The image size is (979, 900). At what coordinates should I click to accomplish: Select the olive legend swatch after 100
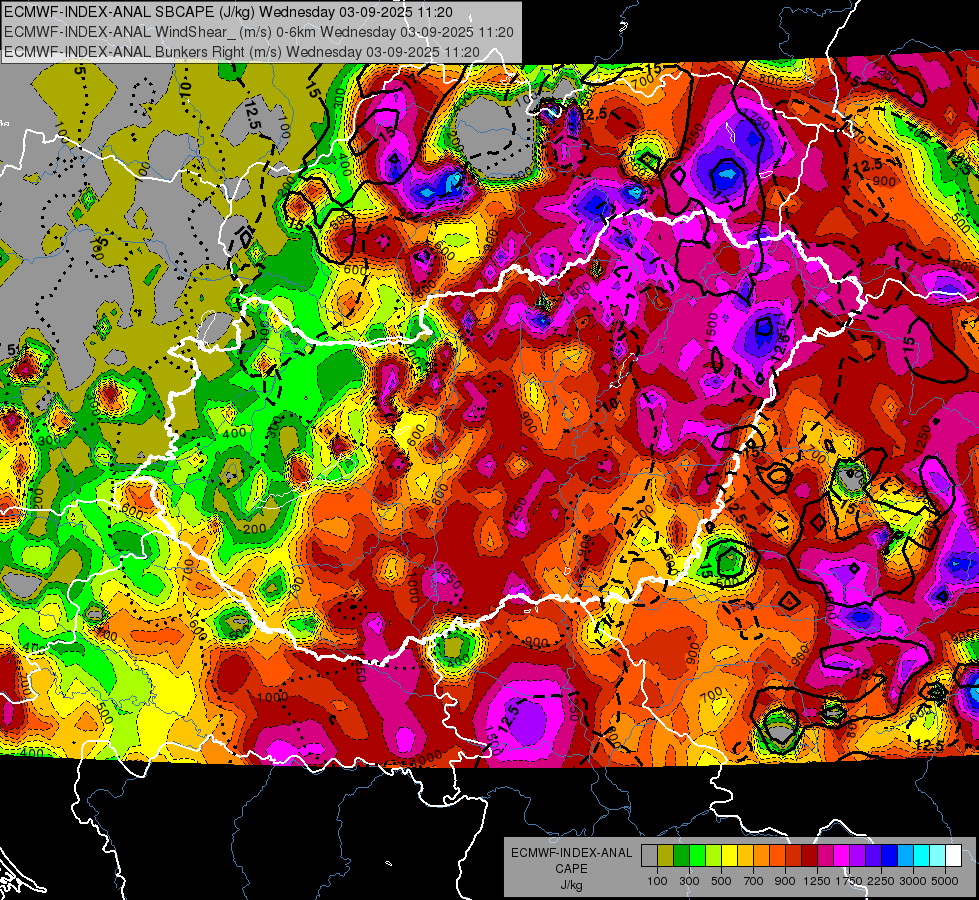pos(666,855)
